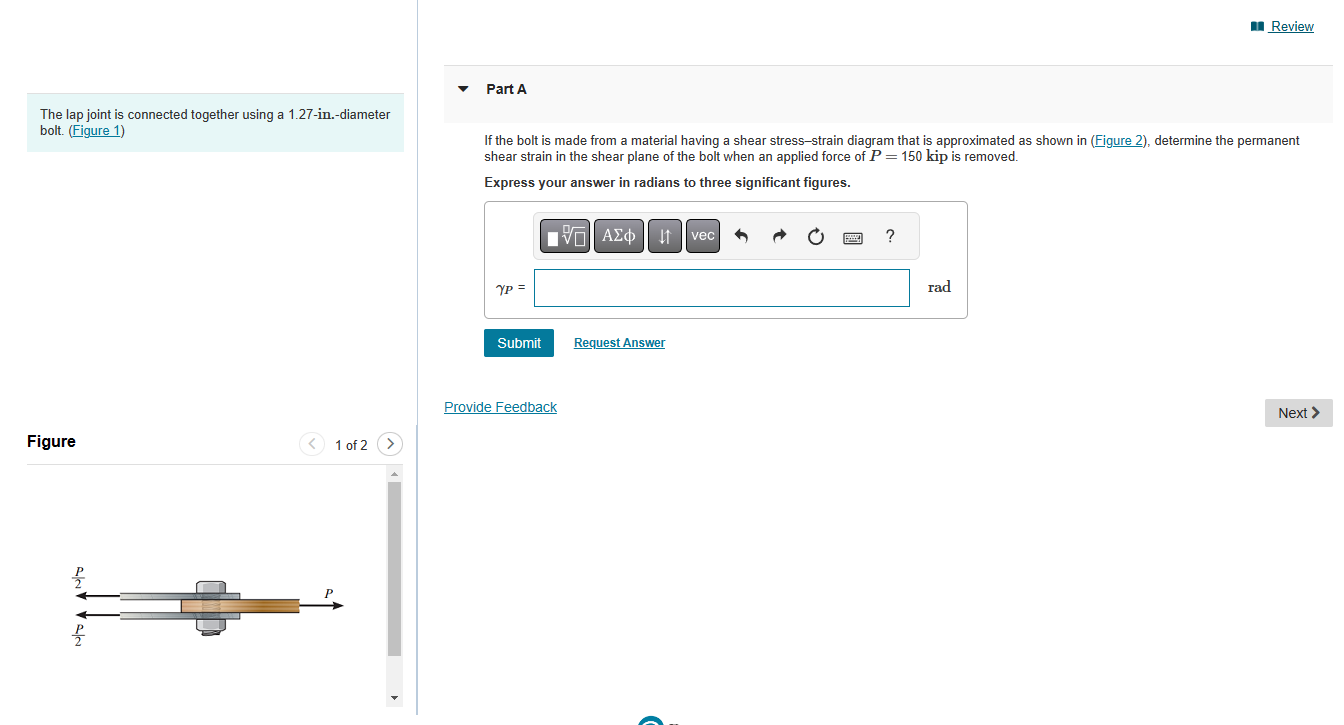Click 'Express your answer in radians' instruction
This screenshot has height=725, width=1344.
click(x=667, y=182)
